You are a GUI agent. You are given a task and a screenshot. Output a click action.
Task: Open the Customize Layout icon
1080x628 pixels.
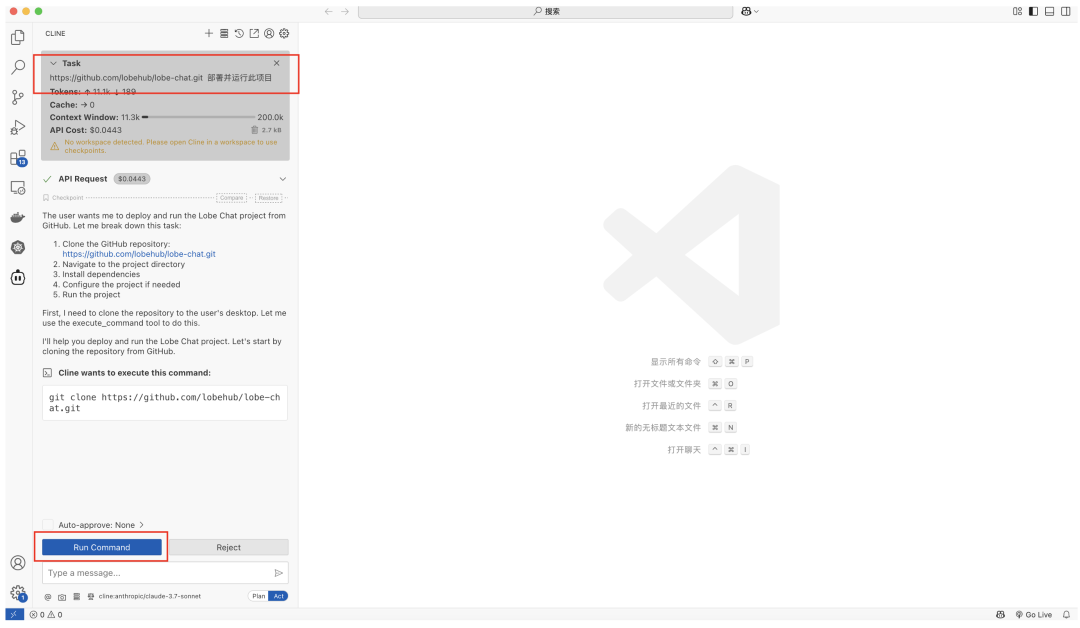coord(1017,11)
